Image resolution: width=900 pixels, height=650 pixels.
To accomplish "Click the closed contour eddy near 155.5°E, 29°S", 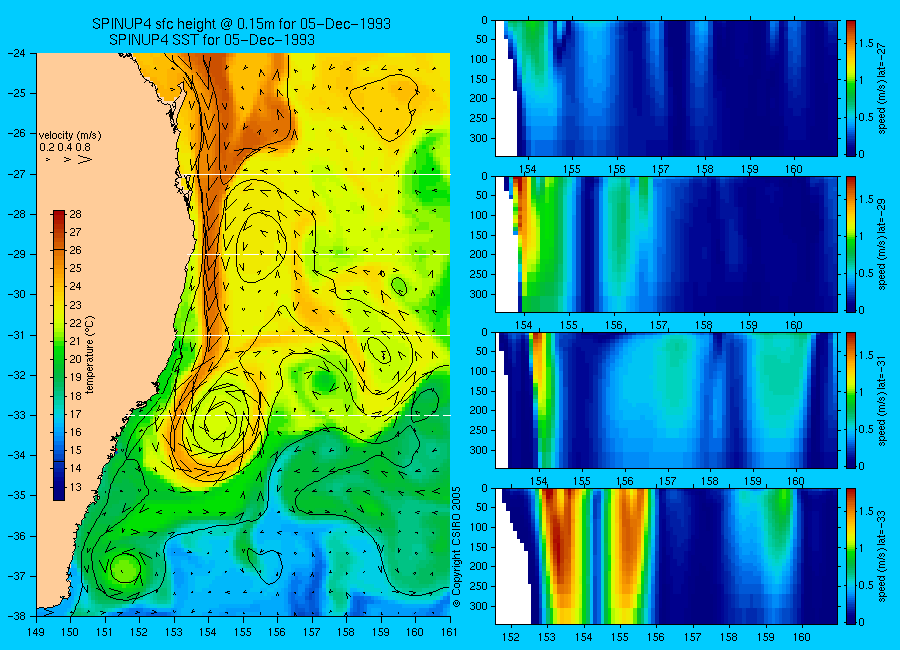I will (x=261, y=246).
